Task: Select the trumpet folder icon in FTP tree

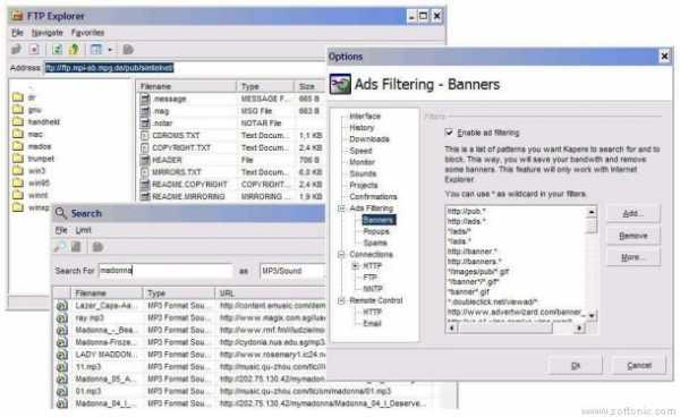Action: pos(18,158)
